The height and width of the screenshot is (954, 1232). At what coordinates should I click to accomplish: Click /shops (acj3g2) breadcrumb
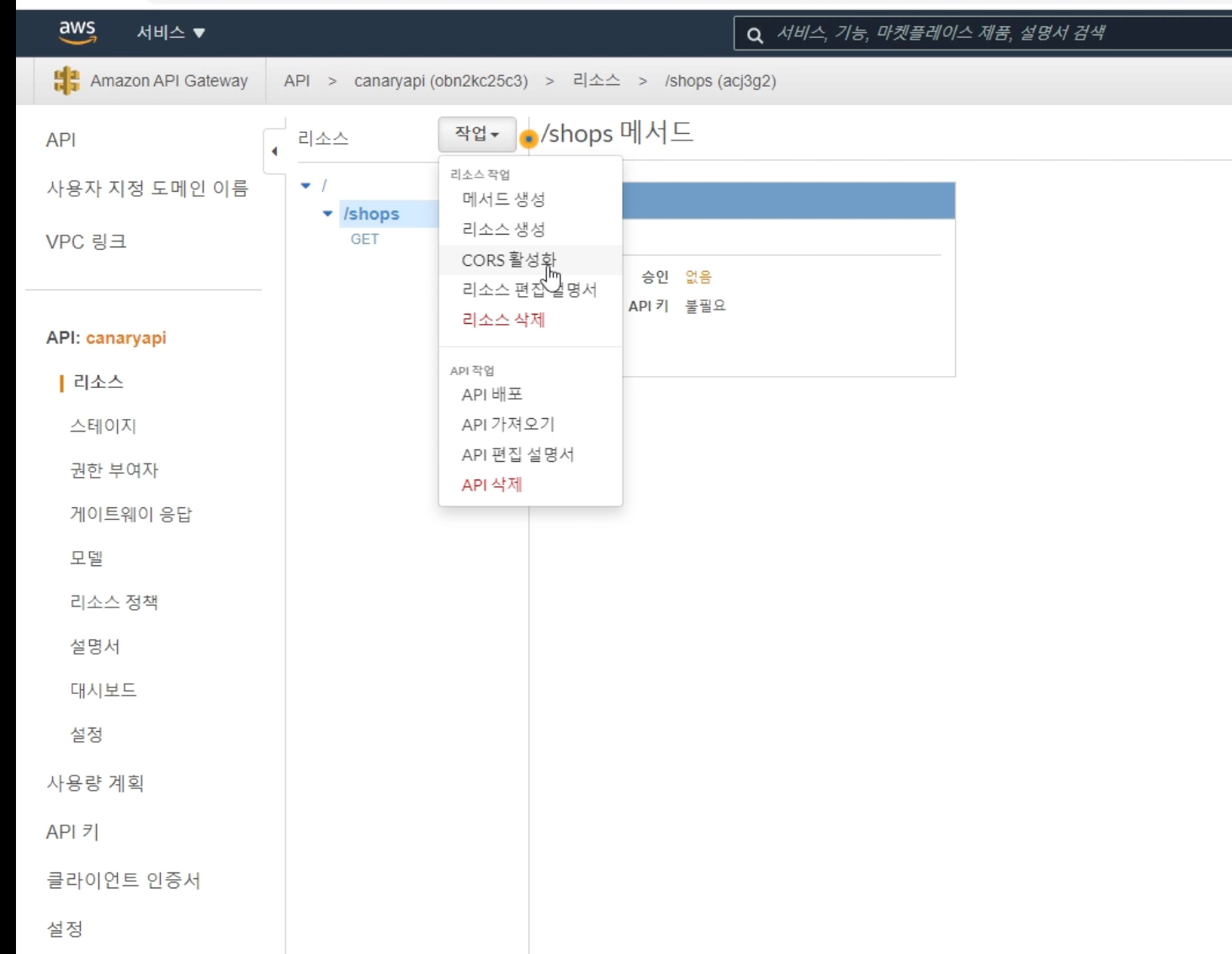click(x=720, y=81)
